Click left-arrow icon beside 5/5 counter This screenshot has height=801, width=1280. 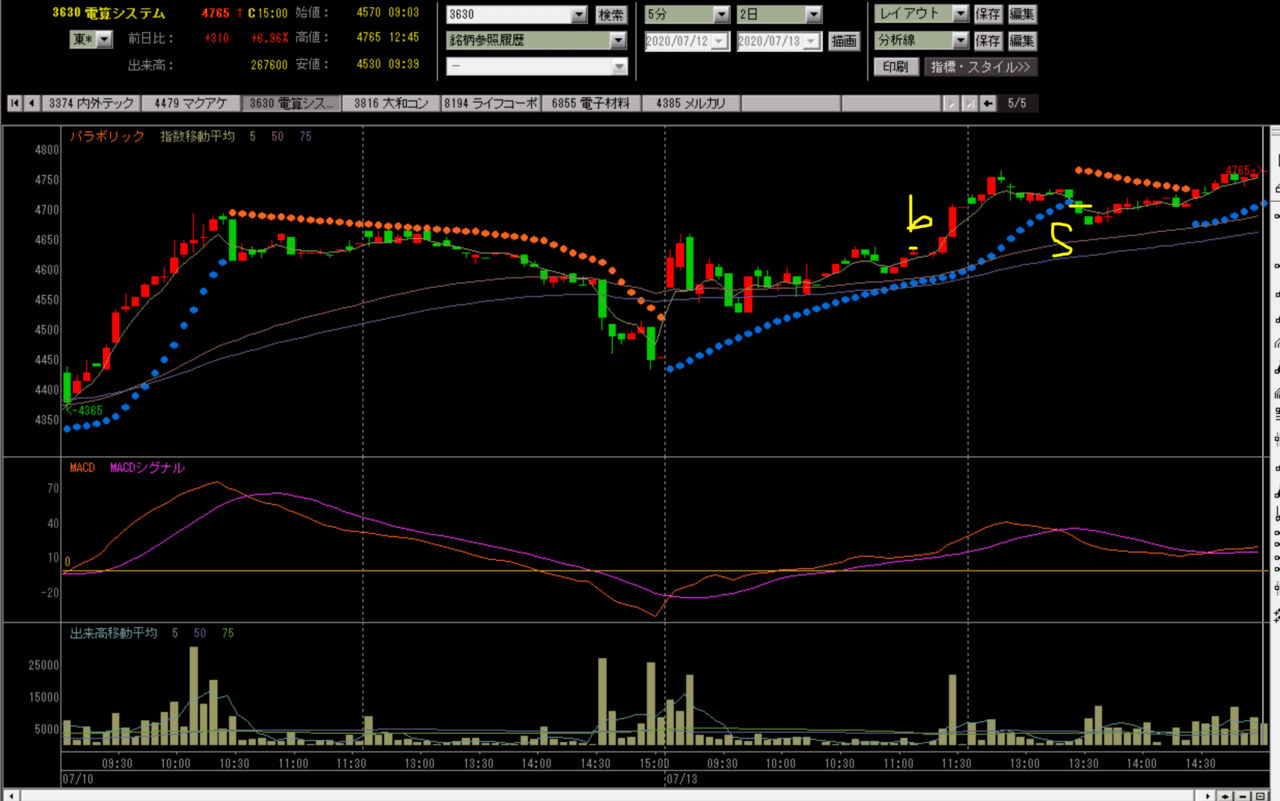click(x=988, y=103)
